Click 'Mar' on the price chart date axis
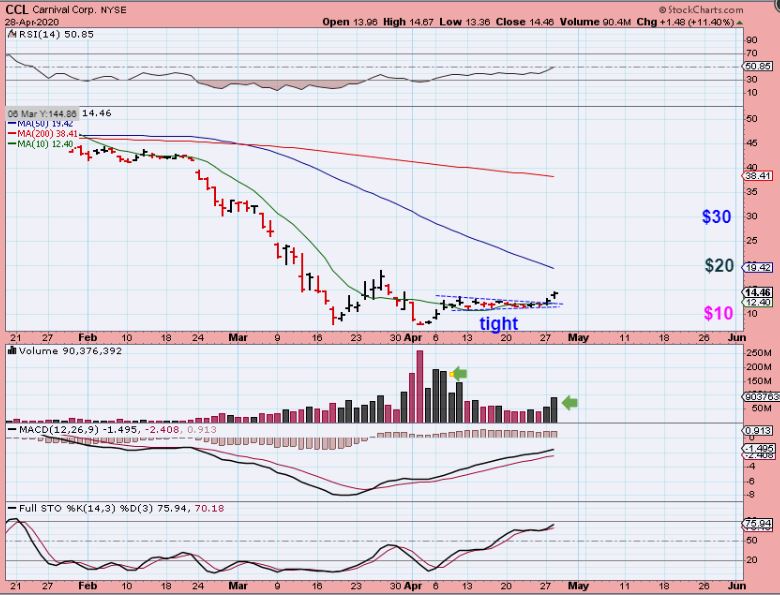Screen dimensions: 780x595 click(x=238, y=338)
